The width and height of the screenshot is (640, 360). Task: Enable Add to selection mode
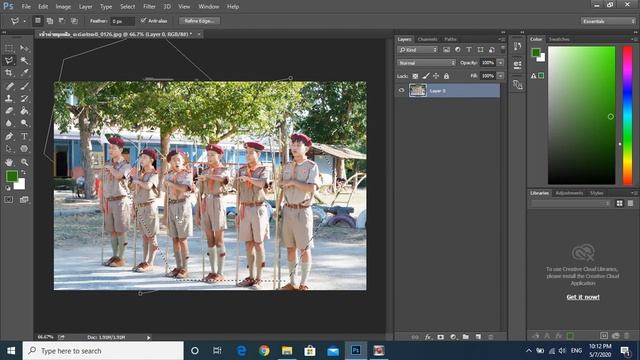pos(50,20)
